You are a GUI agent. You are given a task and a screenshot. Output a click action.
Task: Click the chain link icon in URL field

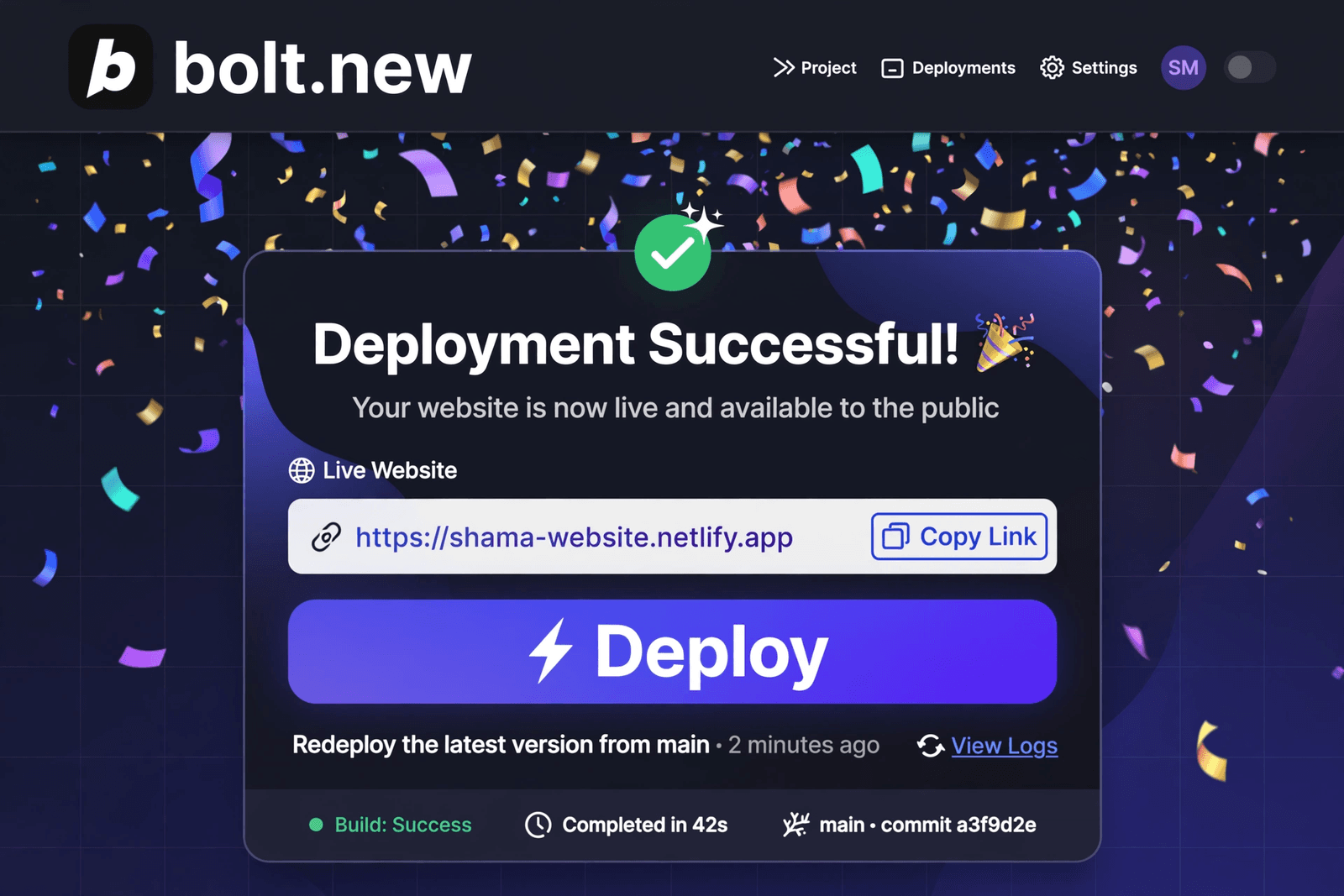point(326,537)
